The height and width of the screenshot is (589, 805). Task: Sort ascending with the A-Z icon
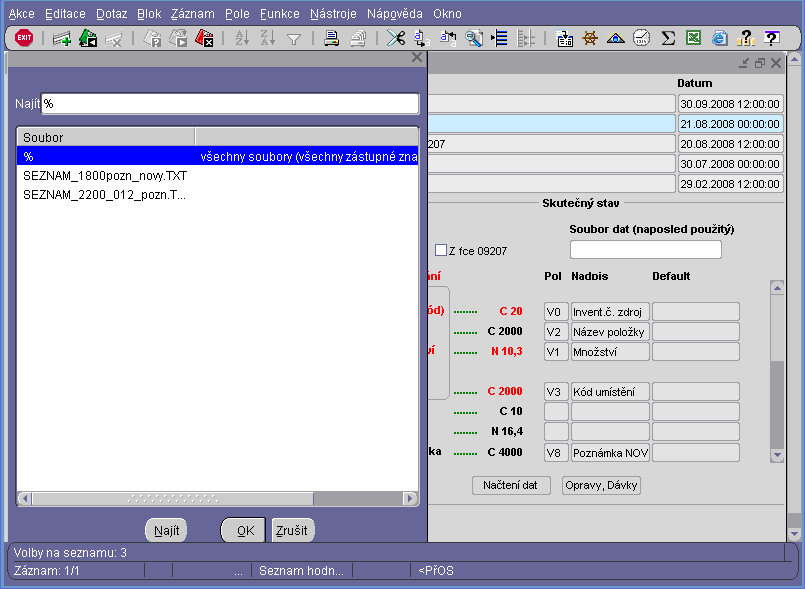(x=242, y=38)
